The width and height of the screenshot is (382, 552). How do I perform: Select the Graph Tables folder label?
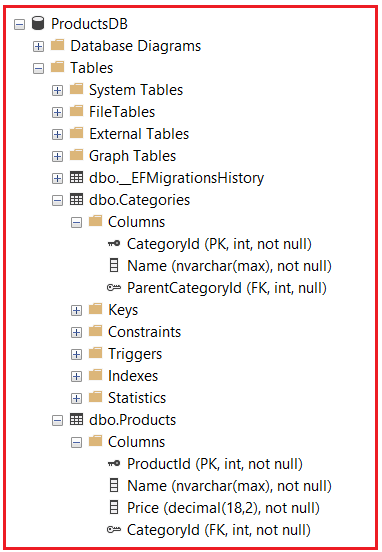coord(132,156)
